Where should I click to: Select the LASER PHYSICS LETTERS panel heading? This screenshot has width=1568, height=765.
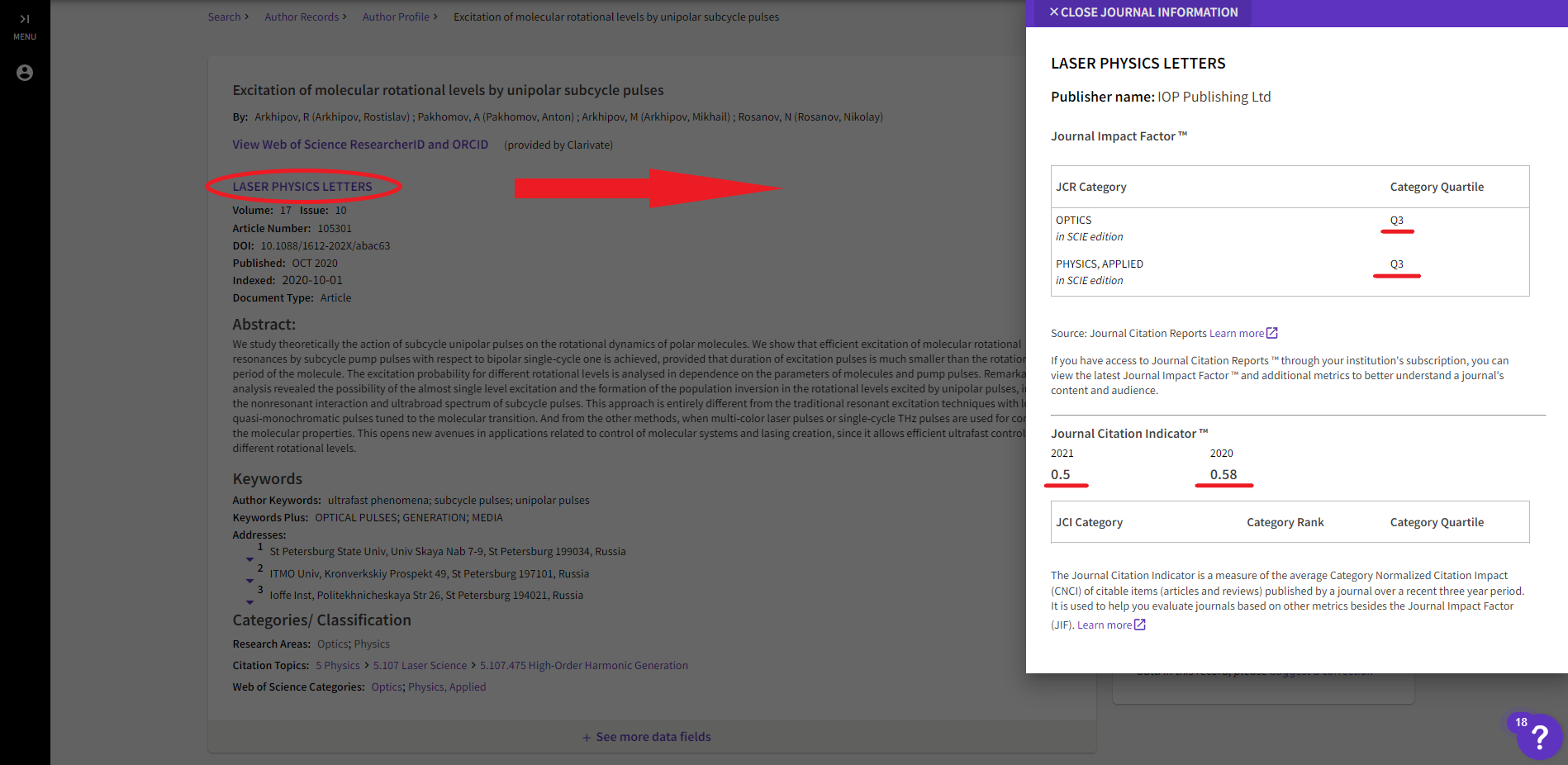(1138, 64)
